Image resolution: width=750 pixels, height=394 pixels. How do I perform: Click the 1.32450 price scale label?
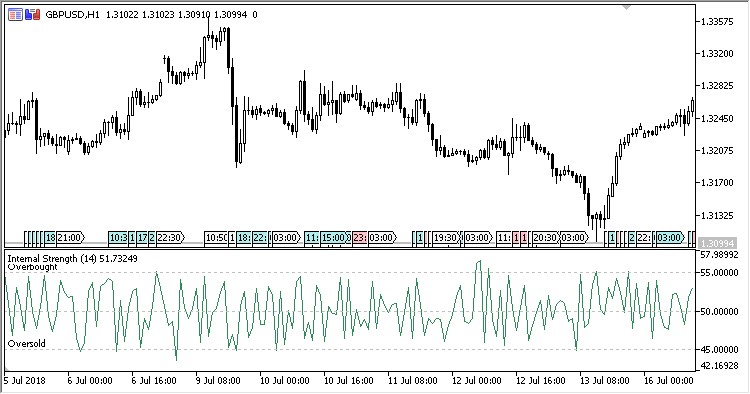click(717, 119)
